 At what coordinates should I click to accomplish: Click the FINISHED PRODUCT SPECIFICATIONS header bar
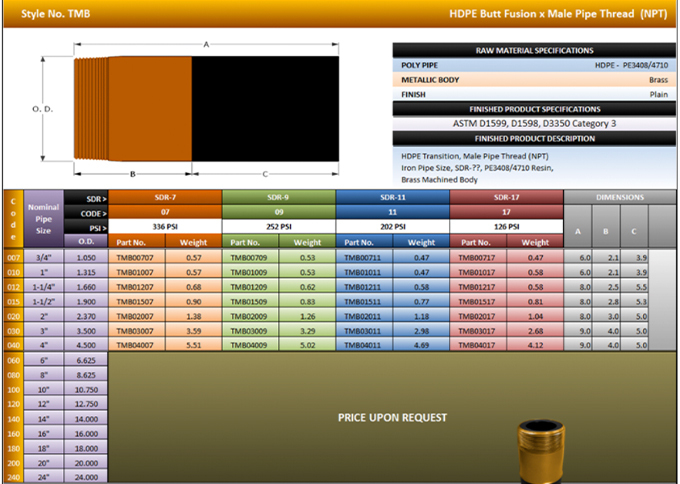point(534,108)
